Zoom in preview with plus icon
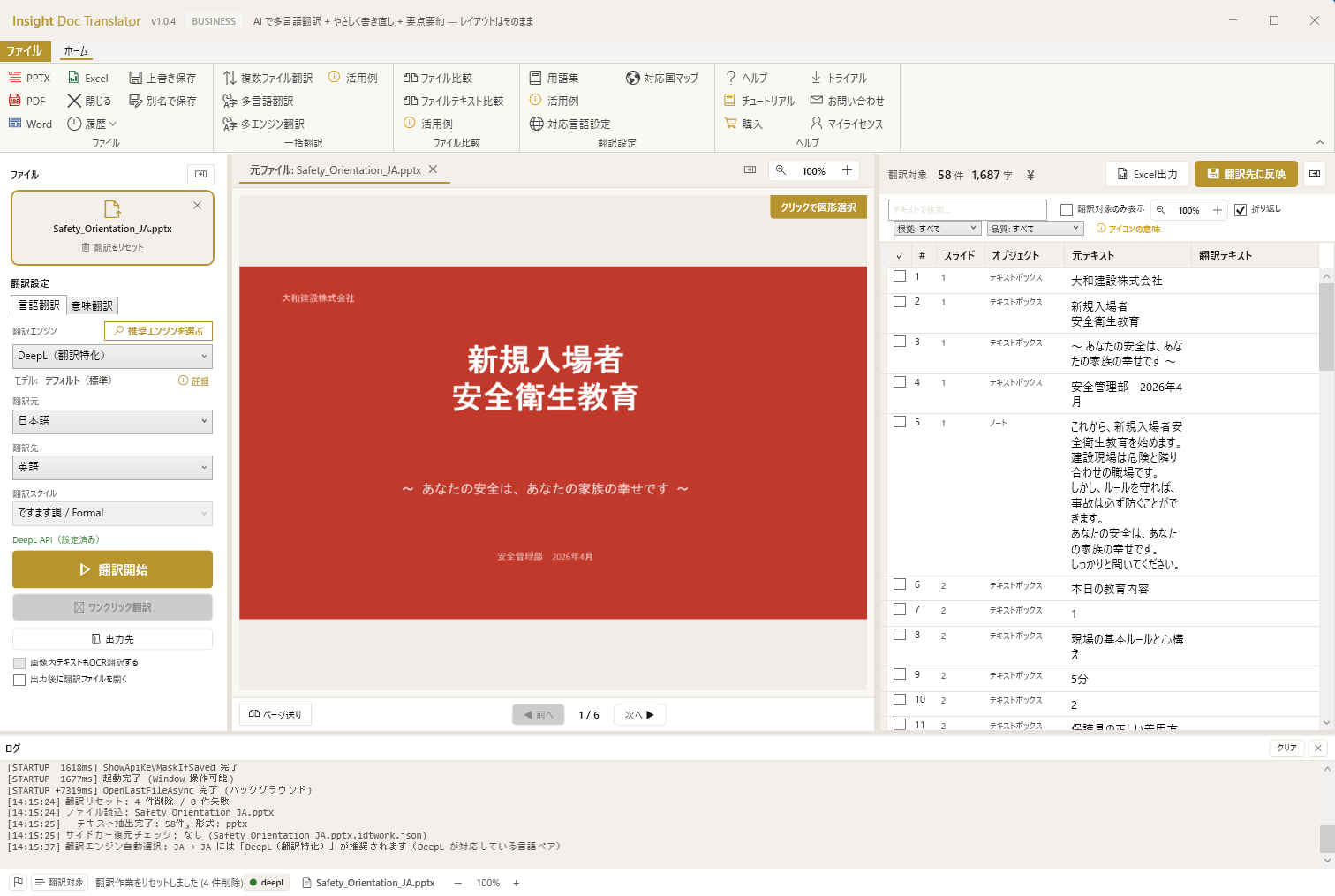 click(x=847, y=170)
